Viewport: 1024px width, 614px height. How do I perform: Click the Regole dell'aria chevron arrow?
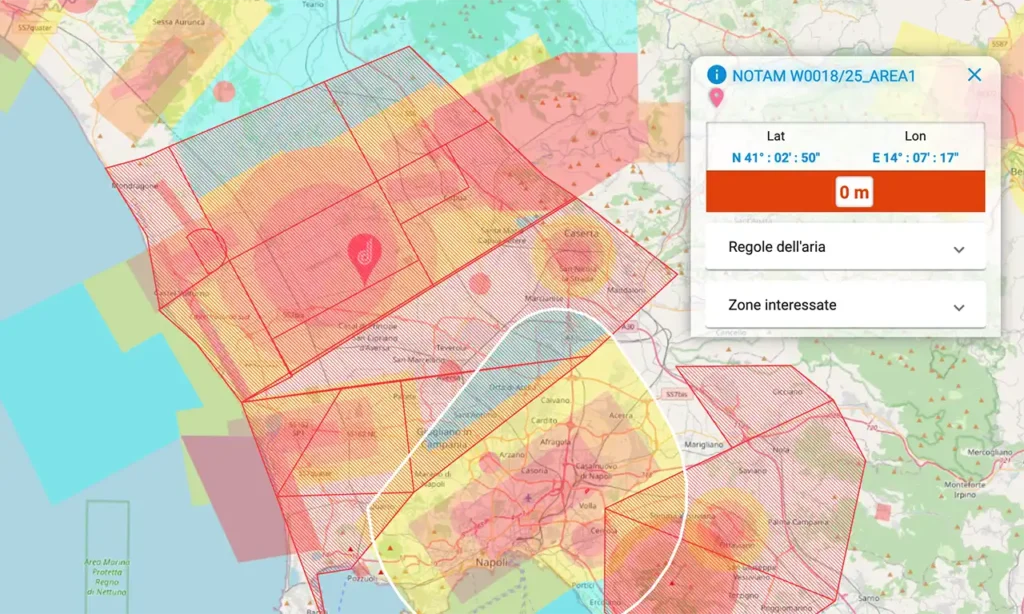coord(958,250)
